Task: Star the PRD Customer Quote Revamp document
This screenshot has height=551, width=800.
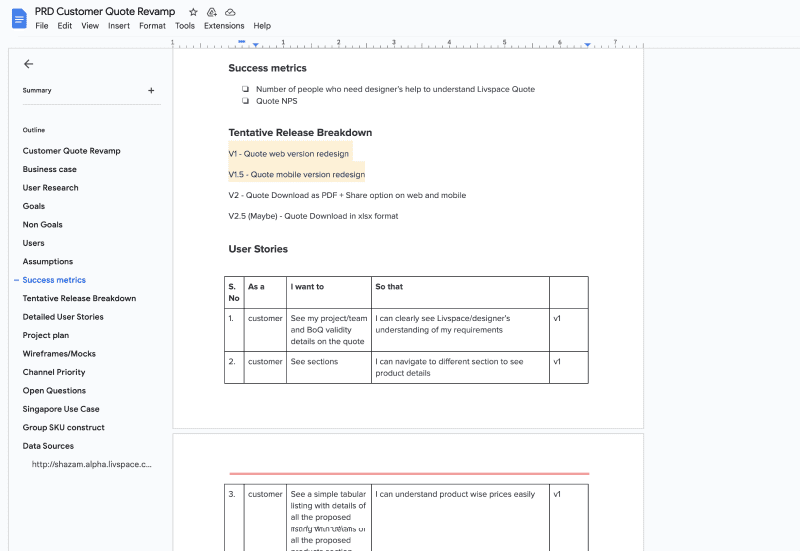Action: point(193,12)
